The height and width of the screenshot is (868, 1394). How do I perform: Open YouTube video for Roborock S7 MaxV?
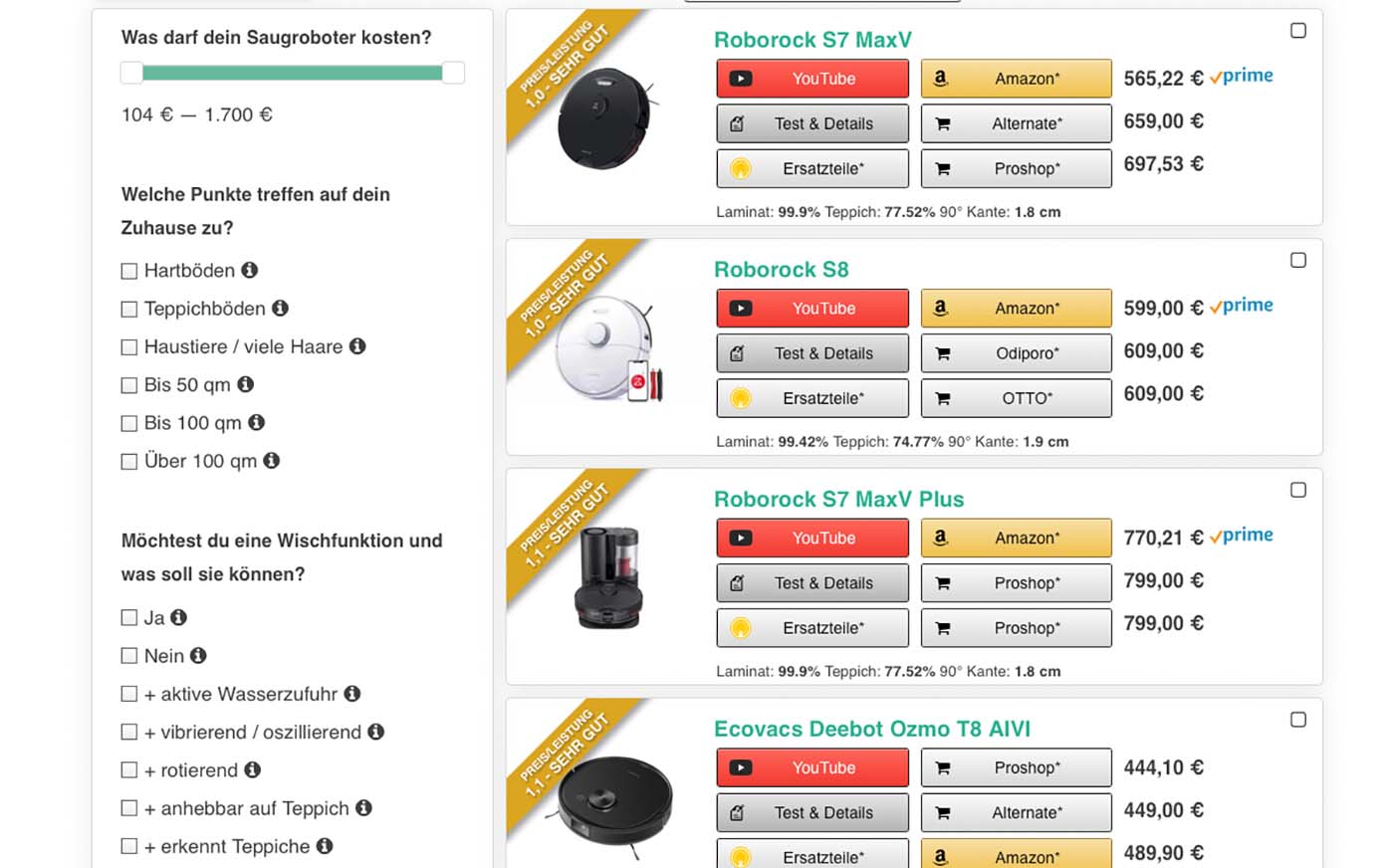[813, 79]
